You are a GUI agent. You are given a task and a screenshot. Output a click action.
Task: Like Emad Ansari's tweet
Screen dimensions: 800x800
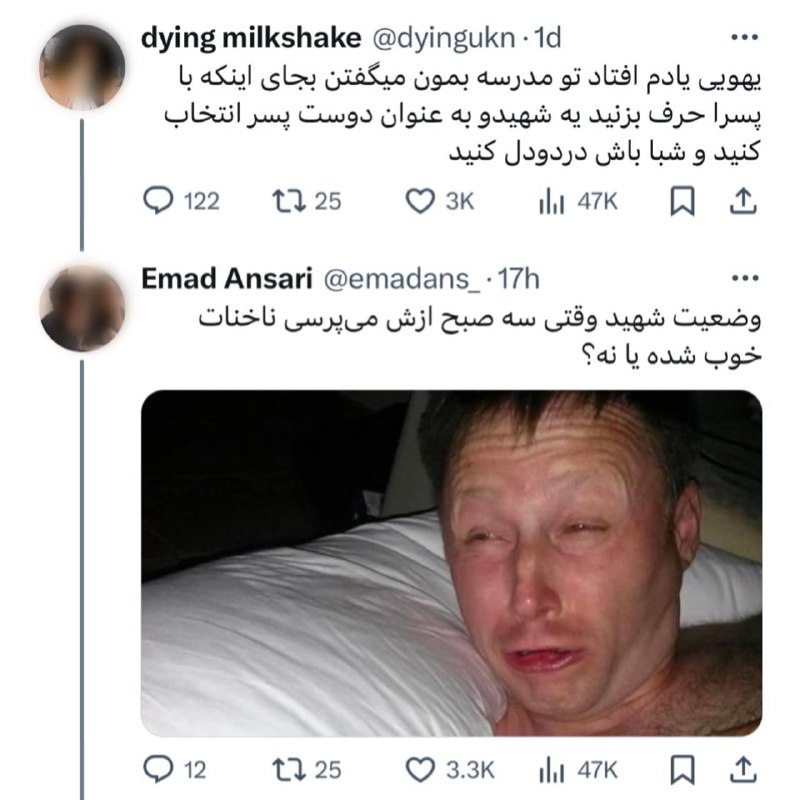pos(418,769)
